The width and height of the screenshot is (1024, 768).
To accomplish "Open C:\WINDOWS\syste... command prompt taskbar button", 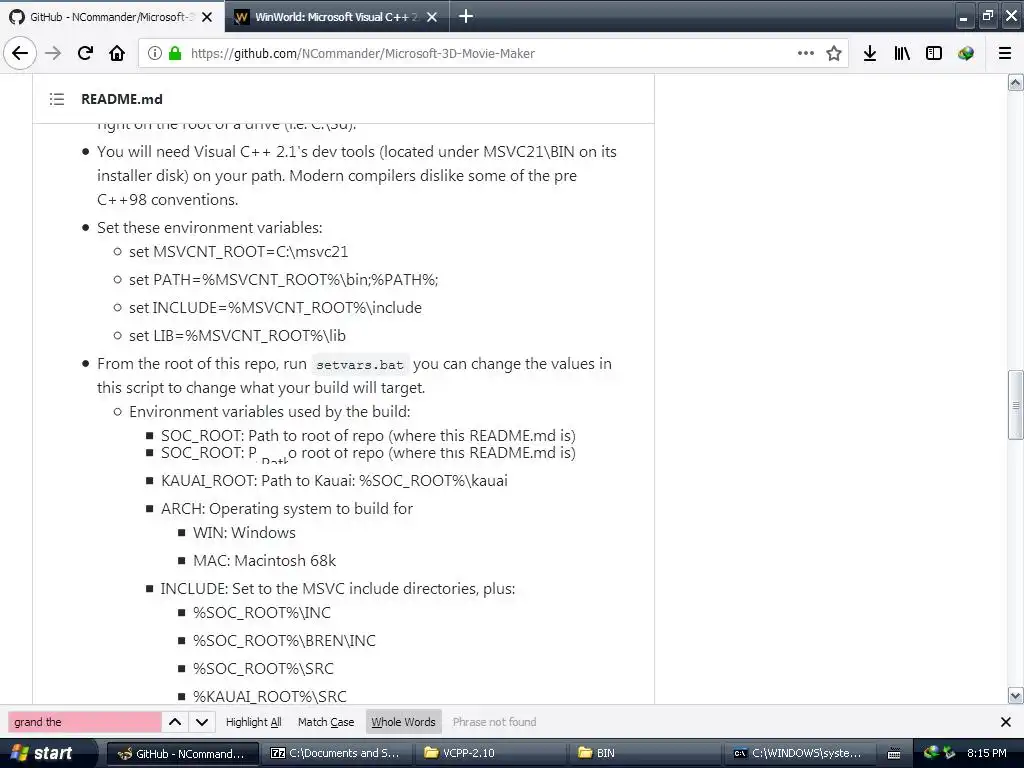I will [x=799, y=753].
